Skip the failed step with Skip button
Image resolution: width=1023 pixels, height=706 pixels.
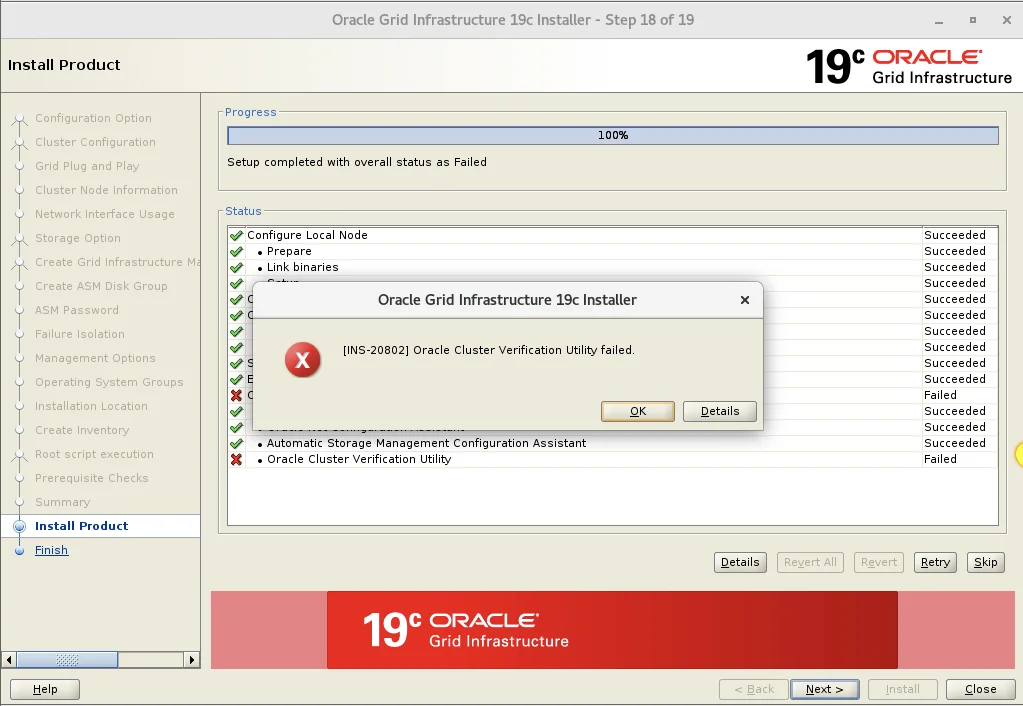point(985,562)
